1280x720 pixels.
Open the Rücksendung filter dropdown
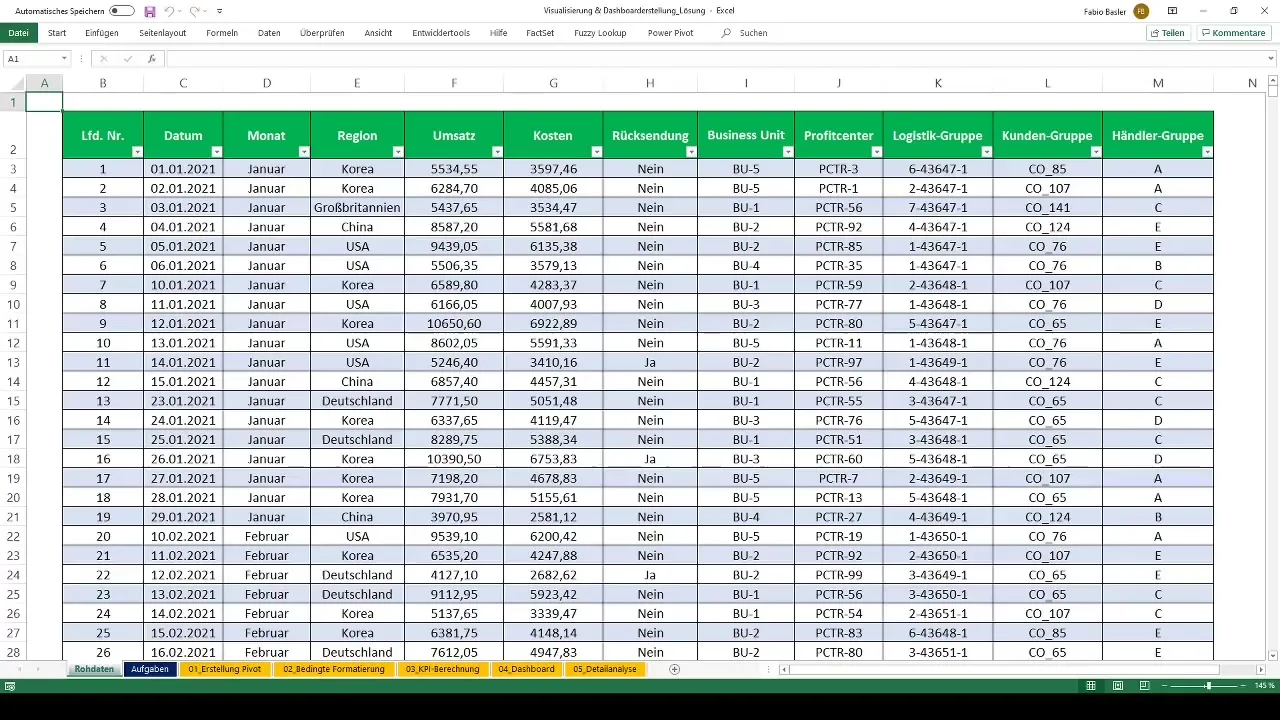point(691,152)
